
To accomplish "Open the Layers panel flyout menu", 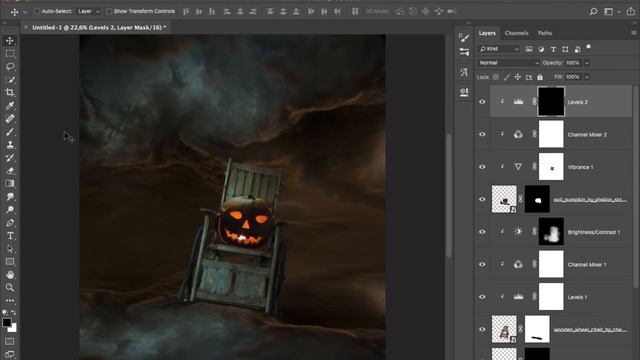I will tap(633, 33).
